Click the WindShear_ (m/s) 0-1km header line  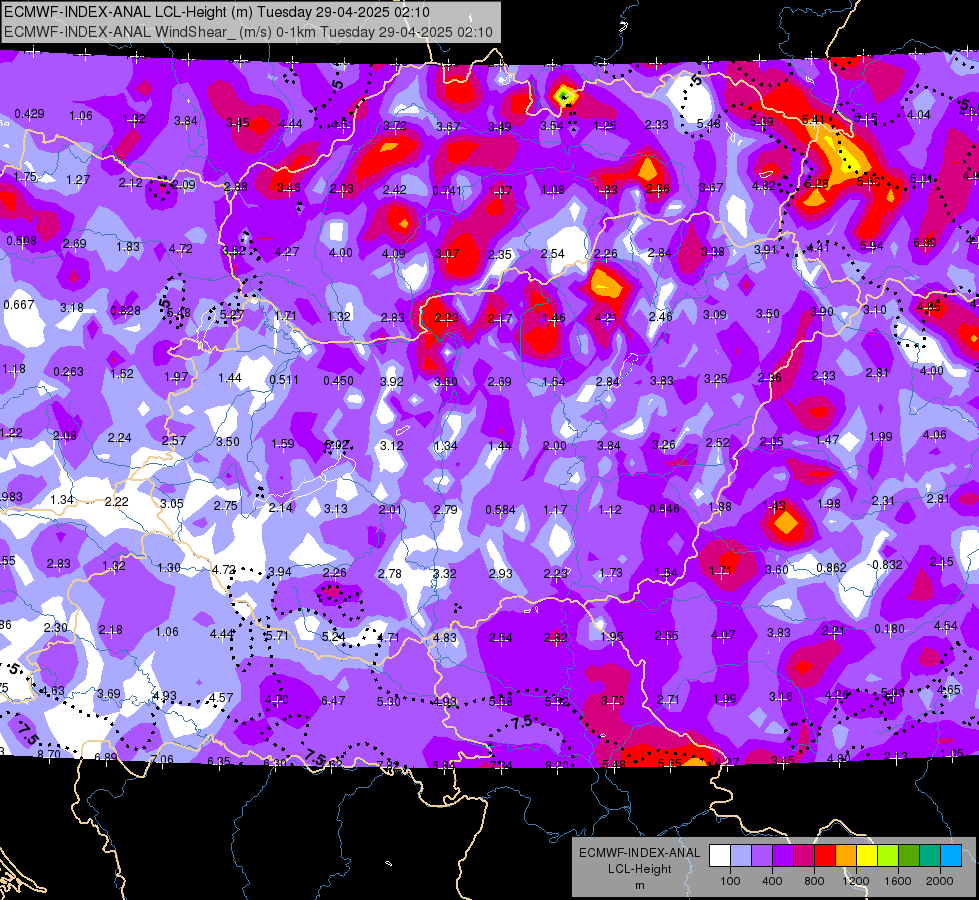click(248, 32)
